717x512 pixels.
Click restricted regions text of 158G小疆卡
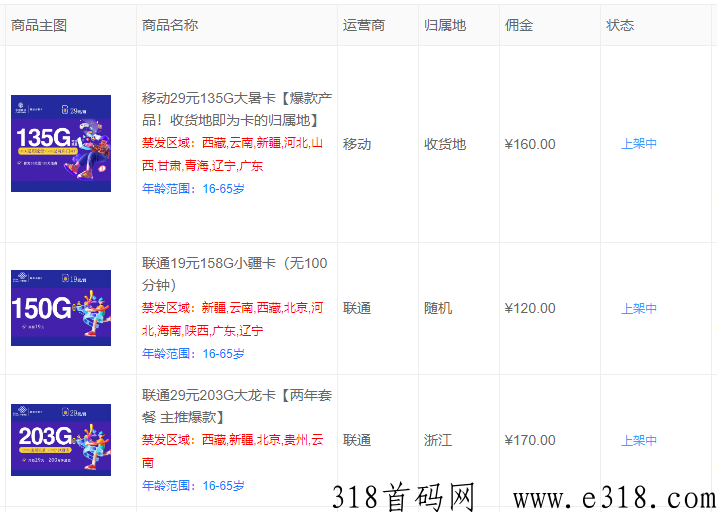(x=233, y=319)
